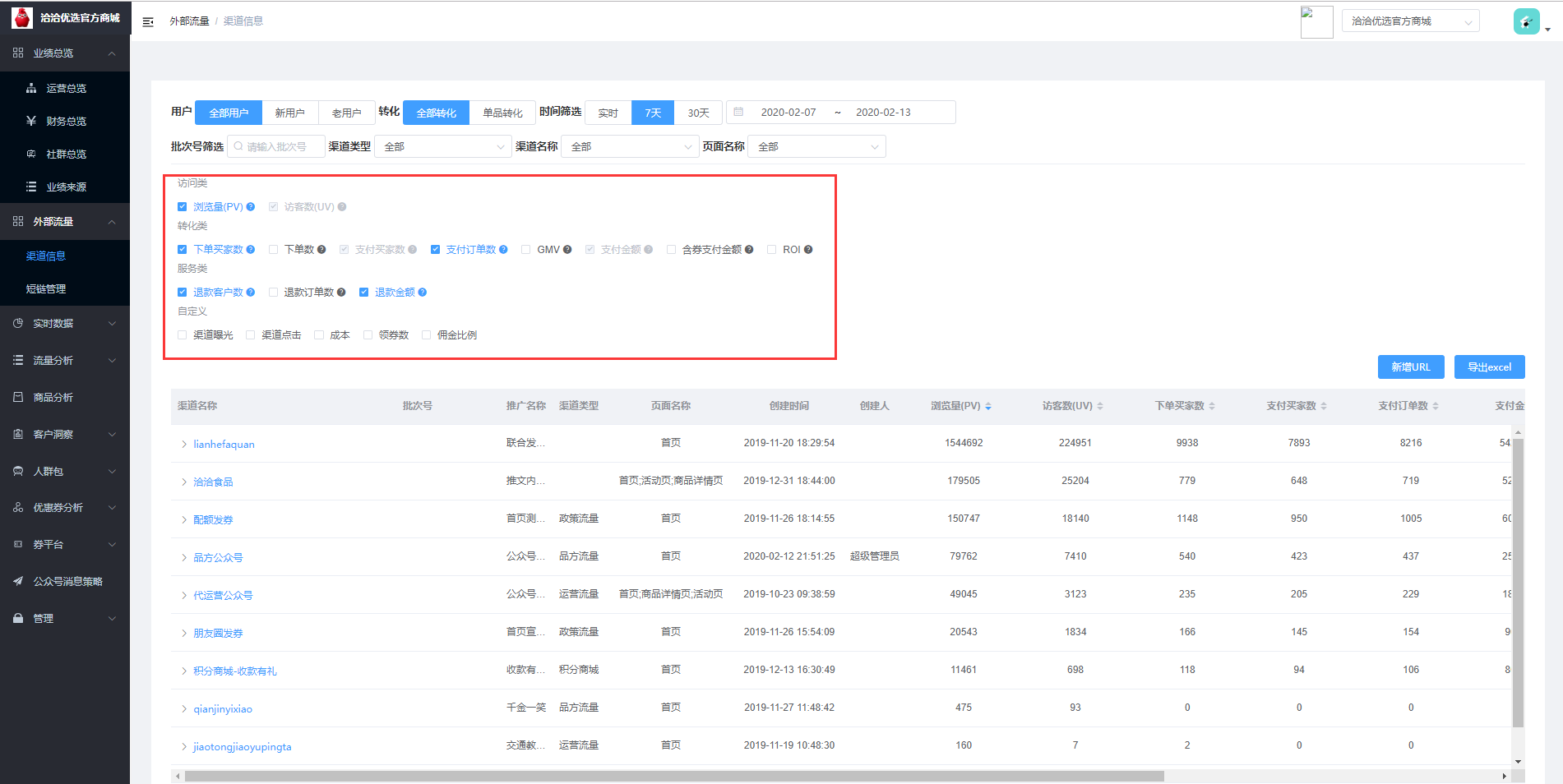Click the user avatar icon at top right
Viewport: 1563px width, 784px height.
(x=1526, y=21)
